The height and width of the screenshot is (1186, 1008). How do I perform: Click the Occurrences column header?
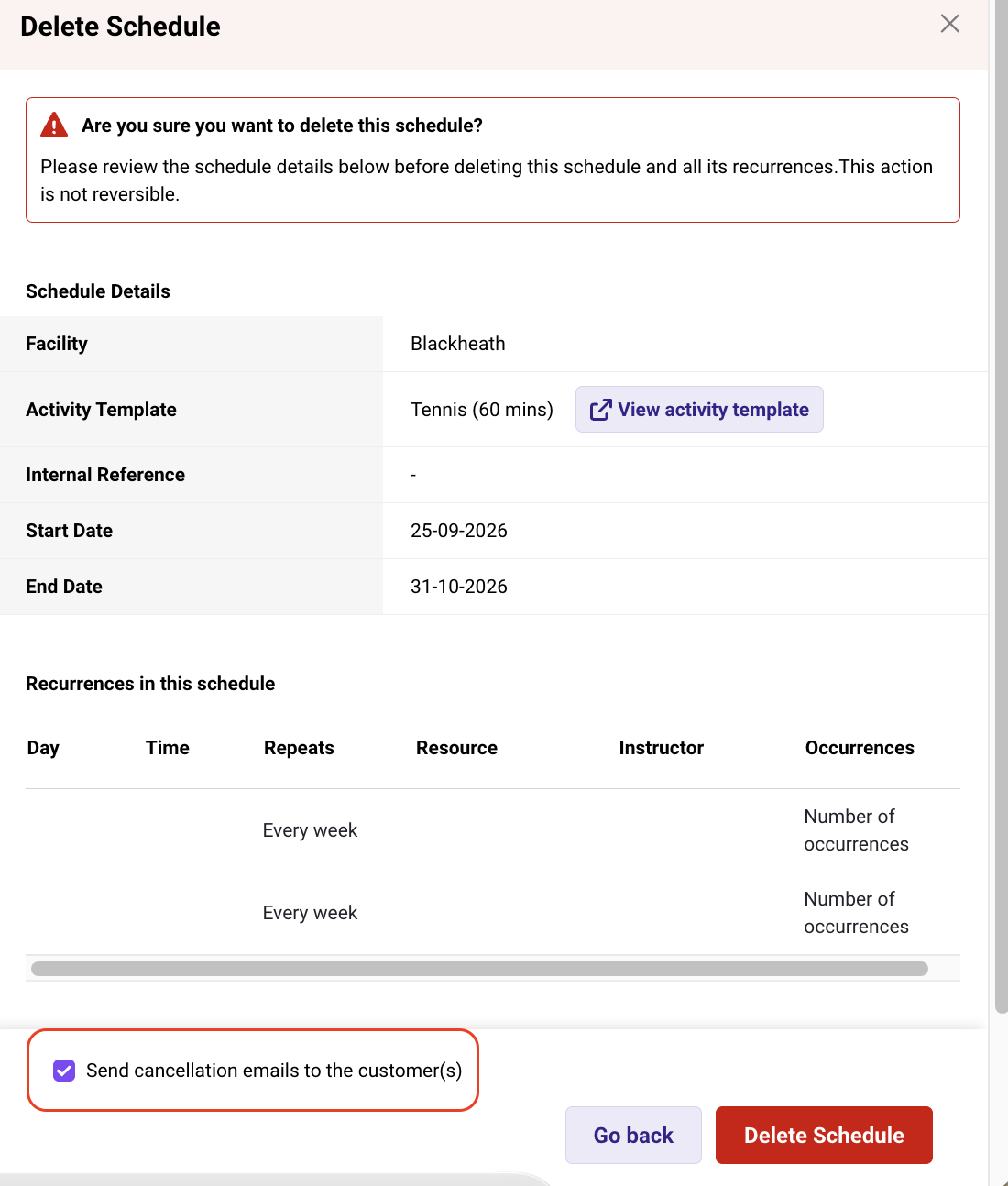tap(860, 748)
